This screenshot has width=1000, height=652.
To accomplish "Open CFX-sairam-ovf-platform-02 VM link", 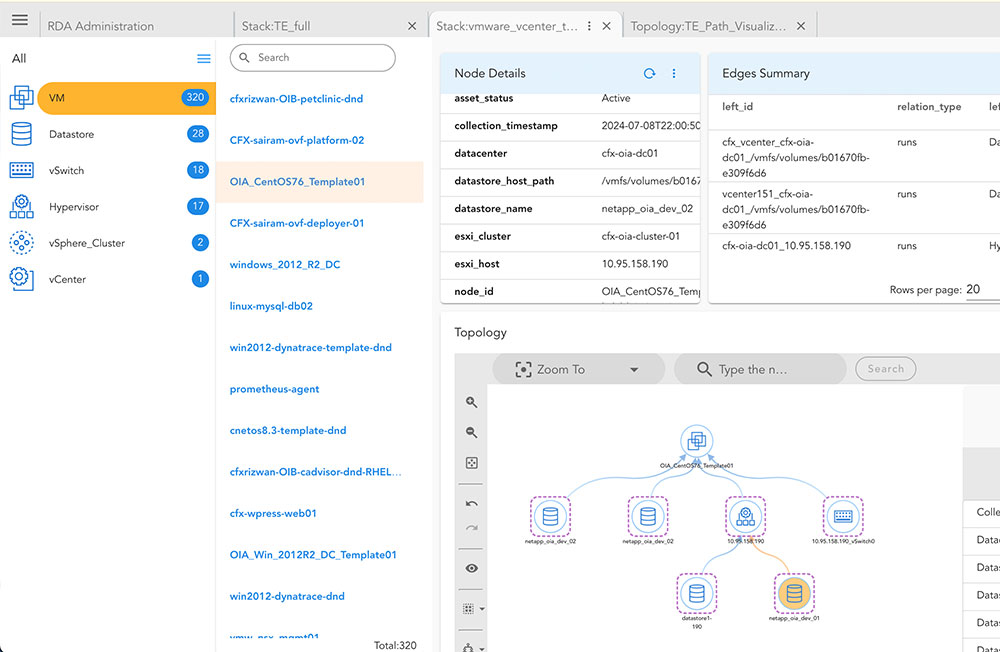I will 297,140.
